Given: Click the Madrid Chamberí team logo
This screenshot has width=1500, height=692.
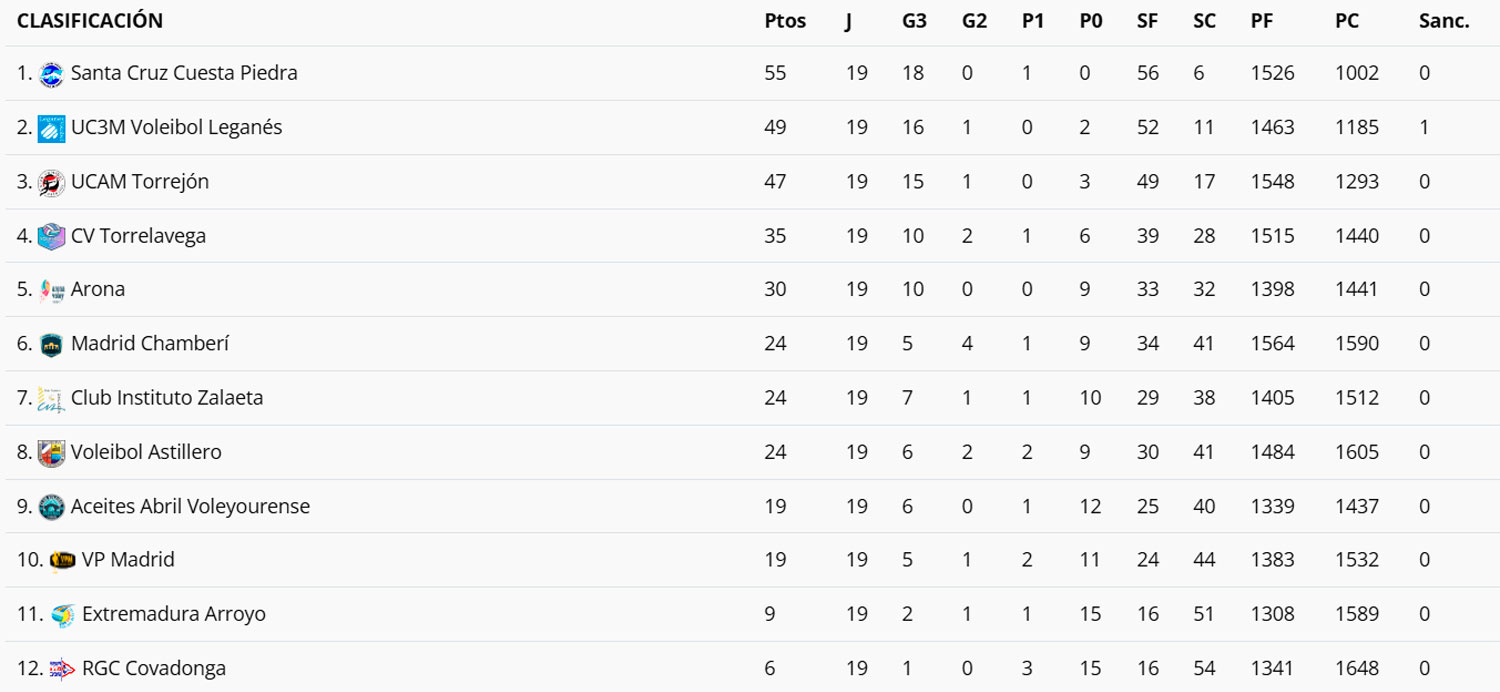Looking at the screenshot, I should pyautogui.click(x=51, y=344).
